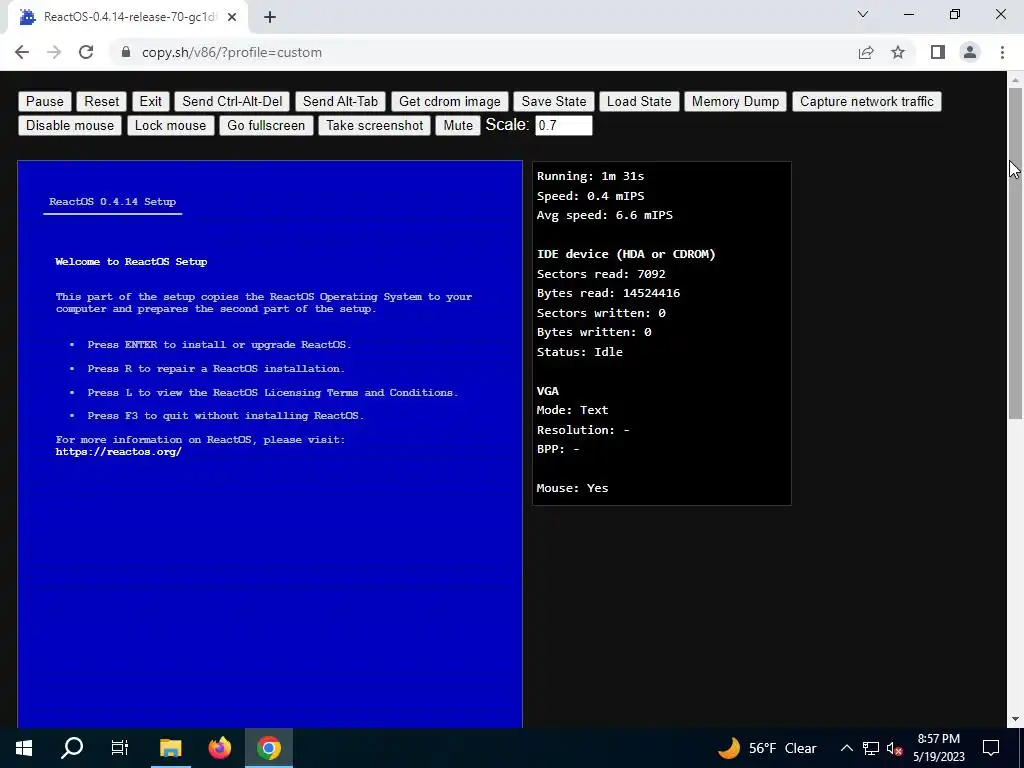
Task: Bookmark this page with the star icon
Action: point(898,52)
